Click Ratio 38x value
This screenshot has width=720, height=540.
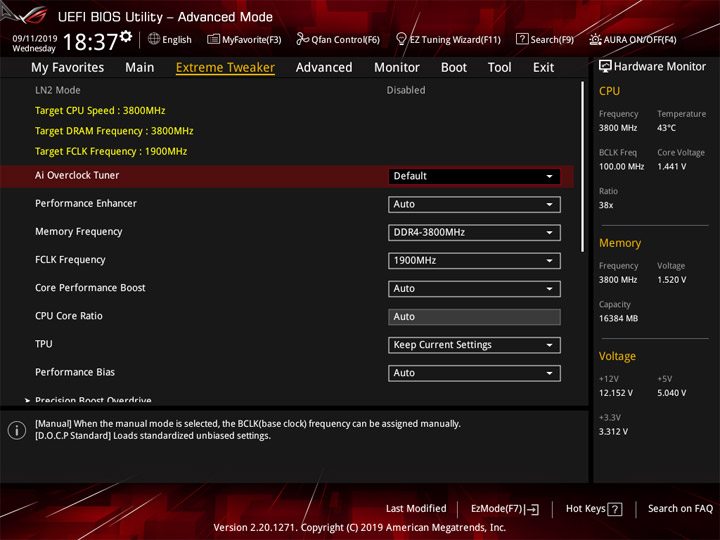click(606, 205)
